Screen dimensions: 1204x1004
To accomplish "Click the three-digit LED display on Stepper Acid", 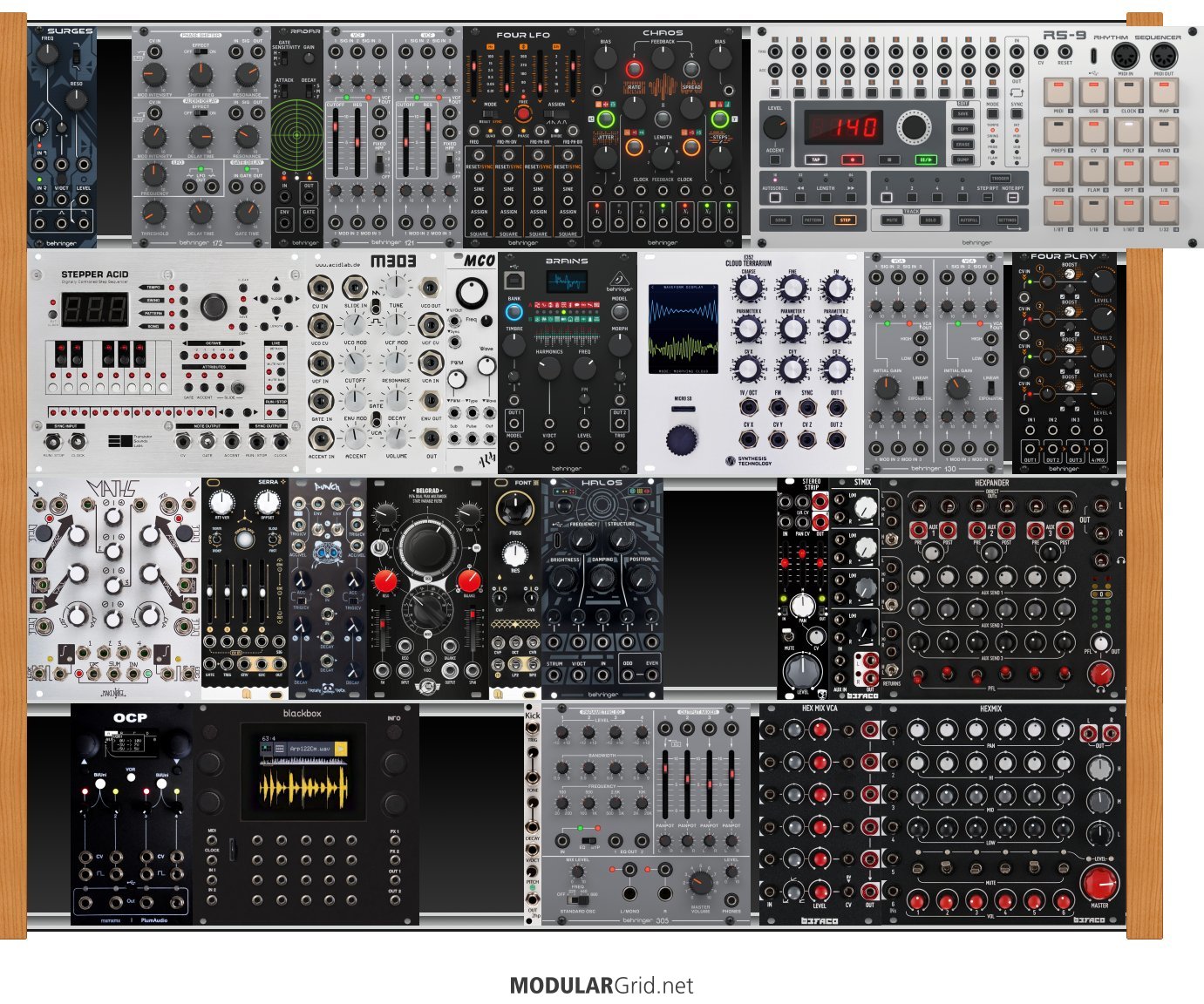I will [95, 309].
